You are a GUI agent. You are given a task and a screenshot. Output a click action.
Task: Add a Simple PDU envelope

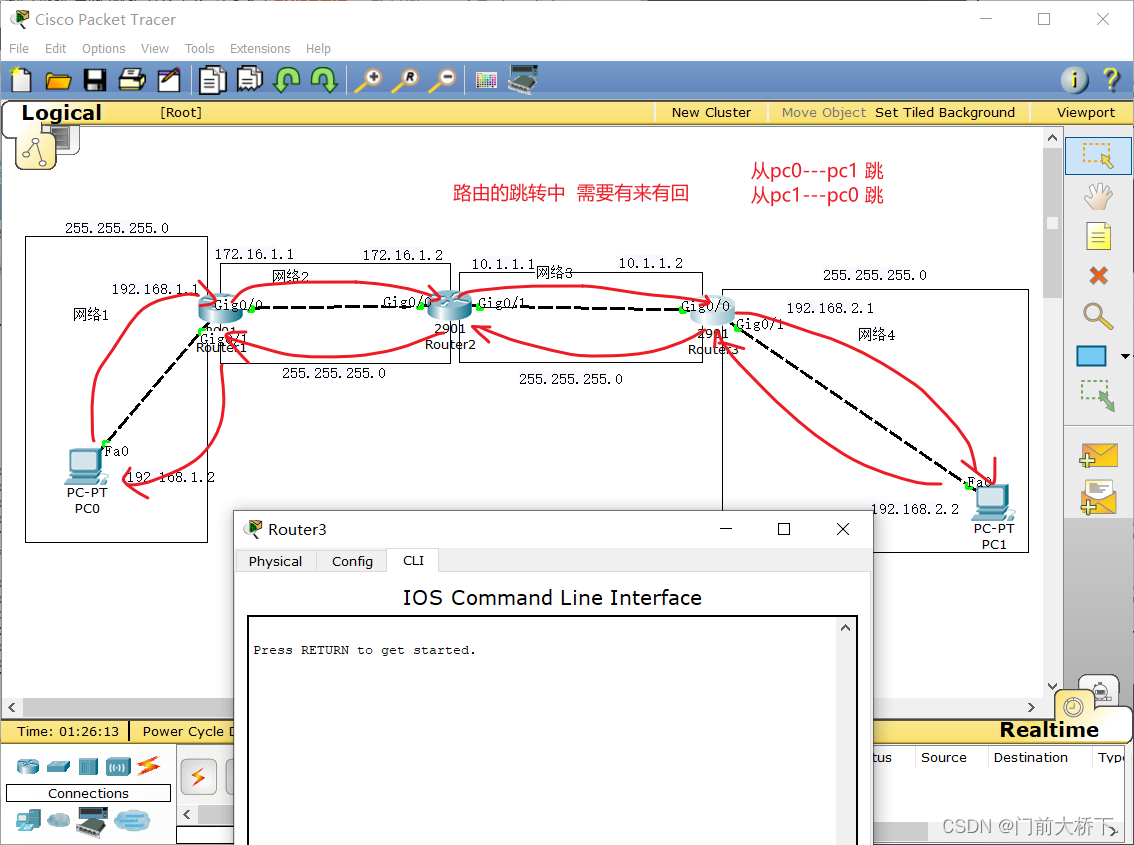click(x=1098, y=456)
